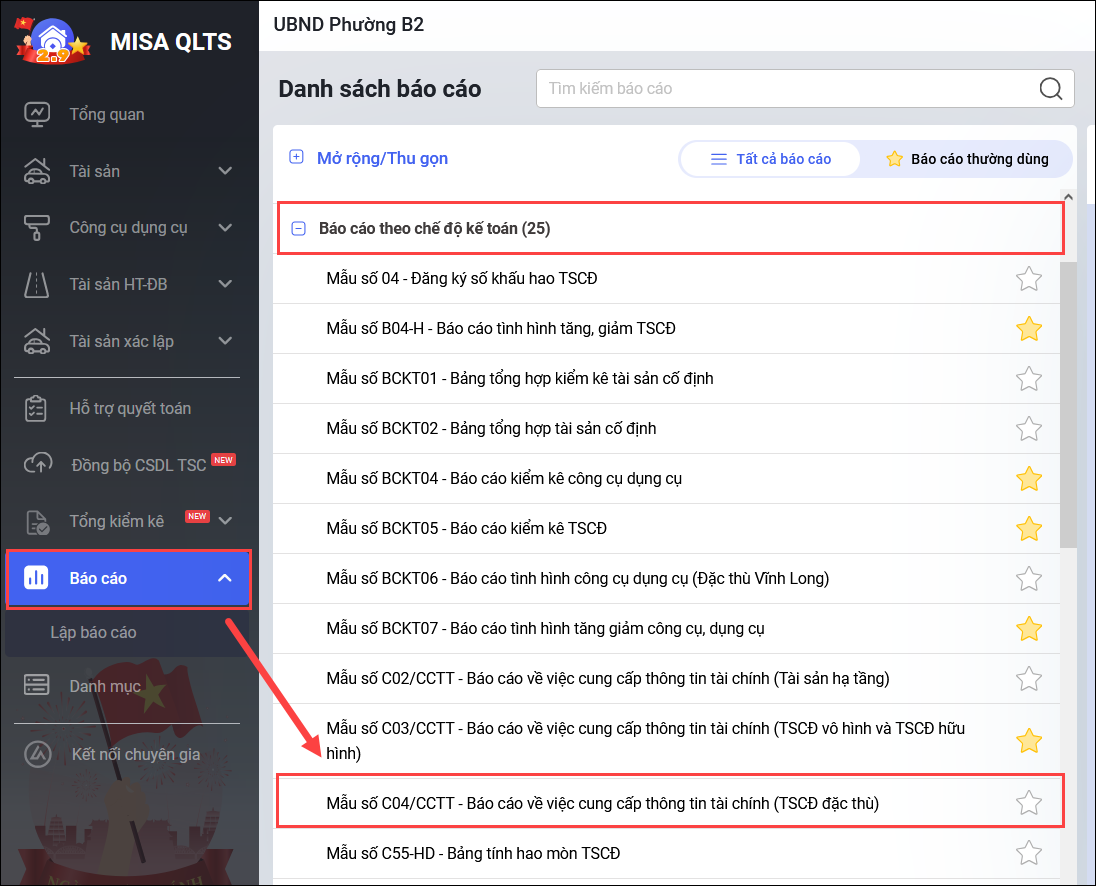Open C03/CCTT TSCĐ vô hình và hữu hình

tap(646, 741)
